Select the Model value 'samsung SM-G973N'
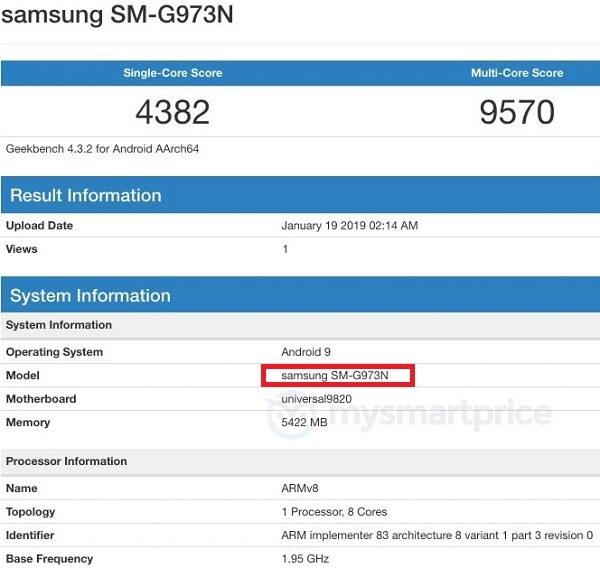 tap(335, 375)
